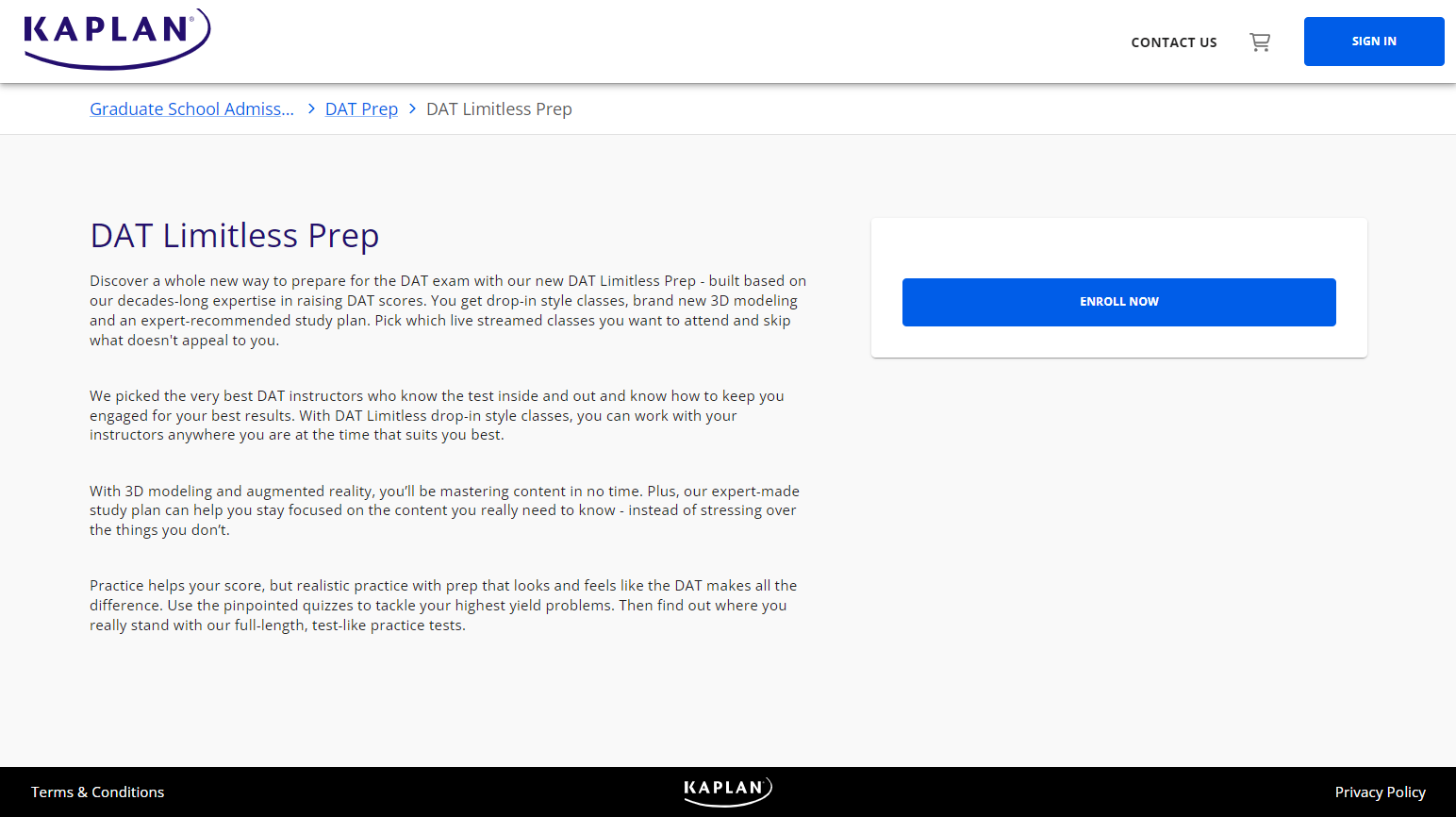Click the Enroll Now button
Image resolution: width=1456 pixels, height=817 pixels.
pyautogui.click(x=1119, y=302)
